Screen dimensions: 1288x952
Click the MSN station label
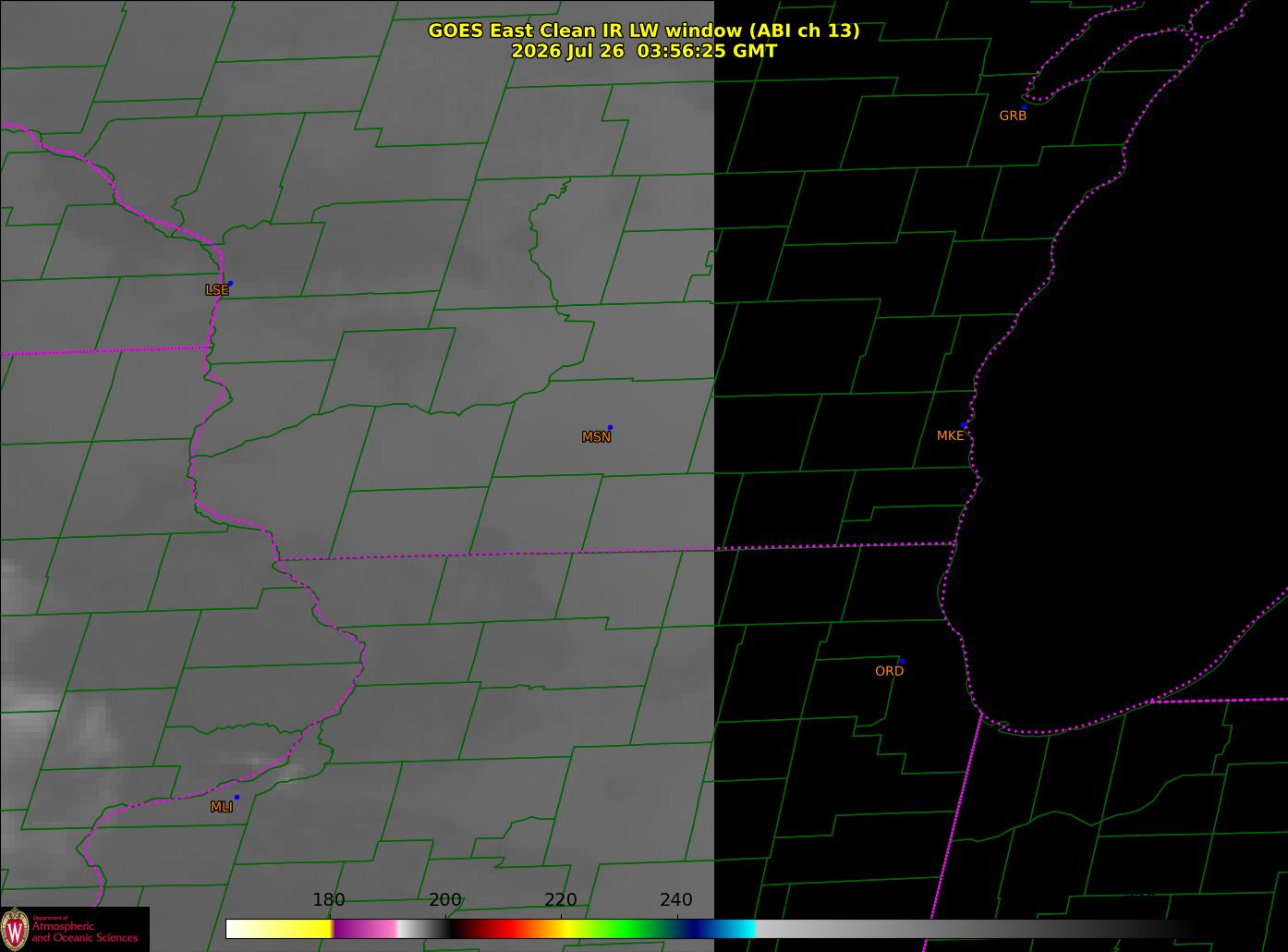pos(596,437)
